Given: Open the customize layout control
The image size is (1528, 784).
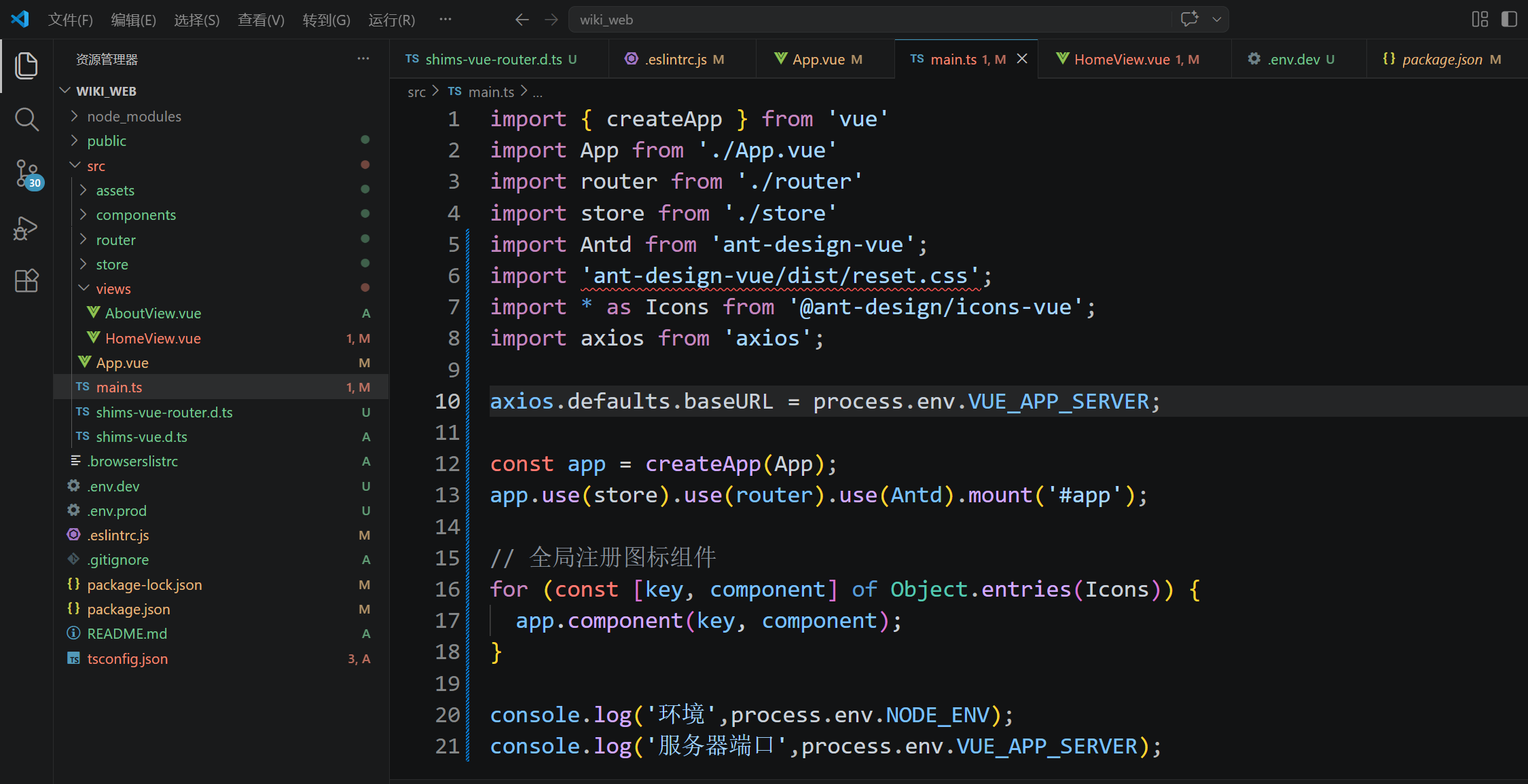Looking at the screenshot, I should pyautogui.click(x=1480, y=19).
